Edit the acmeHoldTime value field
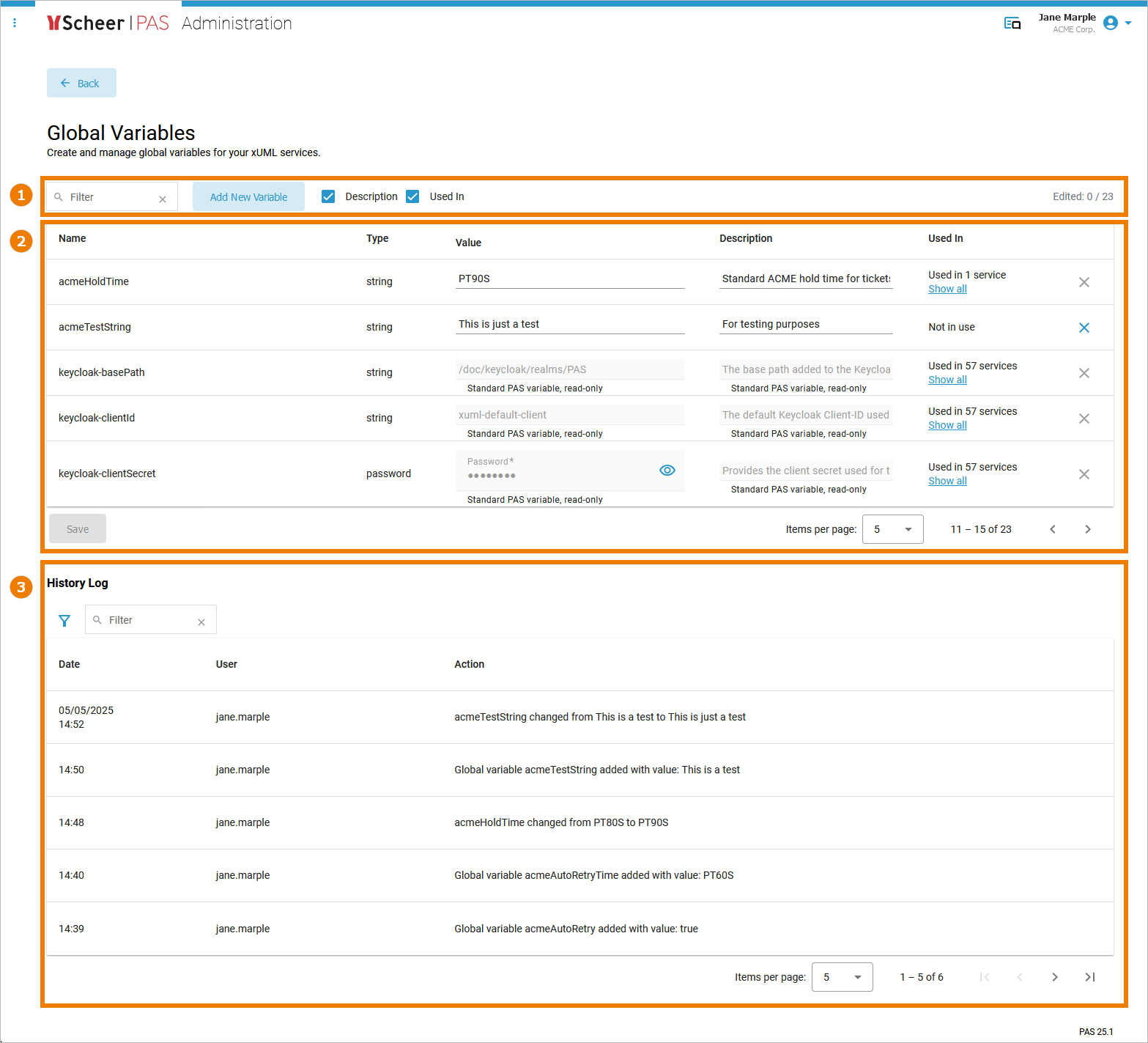 click(x=569, y=279)
